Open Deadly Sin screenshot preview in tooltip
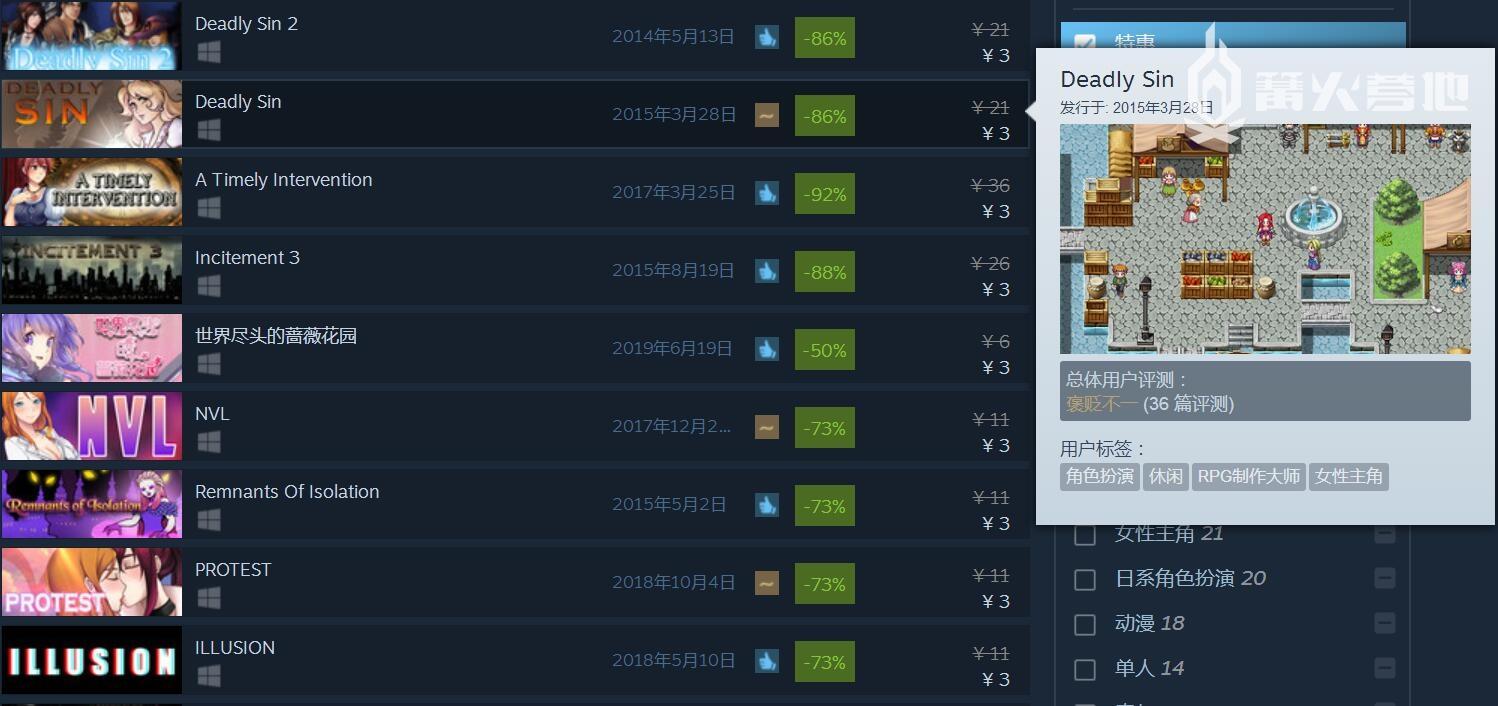 tap(1265, 239)
